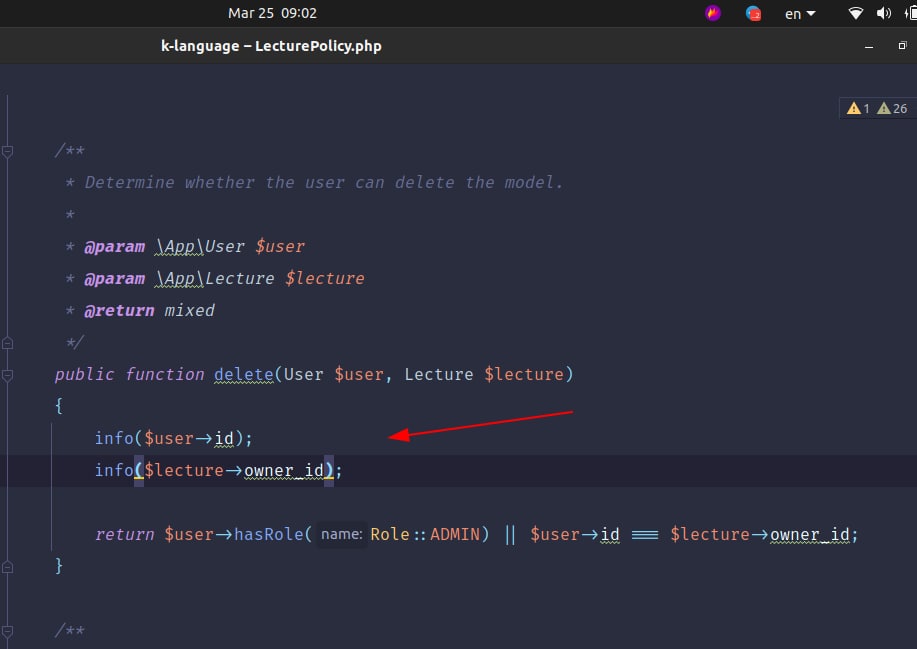Collapse the docblock fold marker at /**
917x649 pixels.
7,152
